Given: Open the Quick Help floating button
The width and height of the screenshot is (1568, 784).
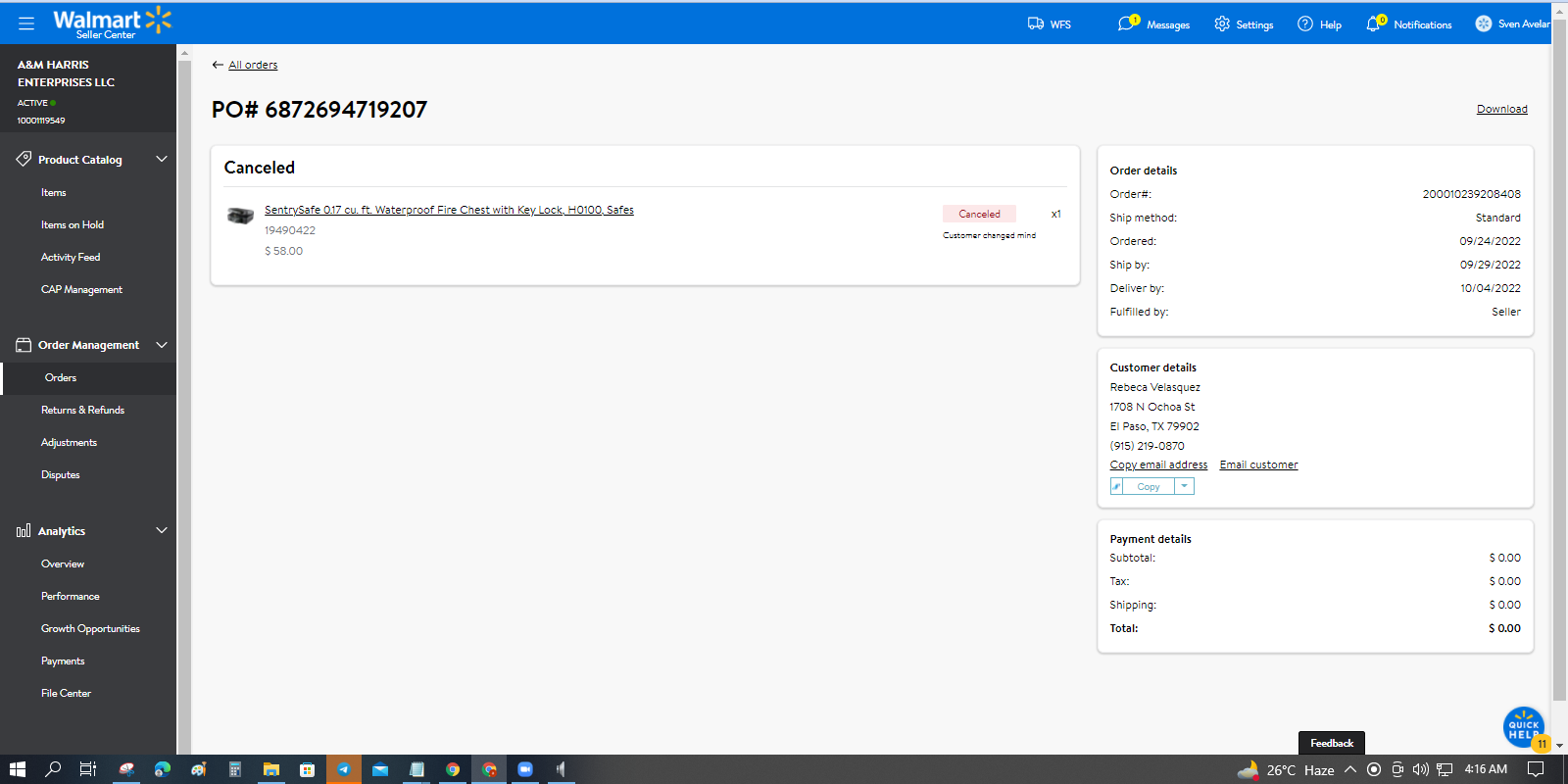Looking at the screenshot, I should point(1524,727).
